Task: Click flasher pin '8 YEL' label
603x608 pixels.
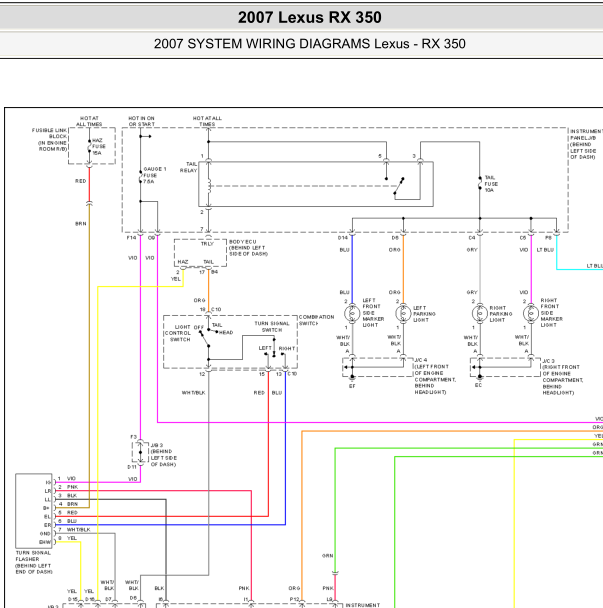Action: (x=67, y=538)
